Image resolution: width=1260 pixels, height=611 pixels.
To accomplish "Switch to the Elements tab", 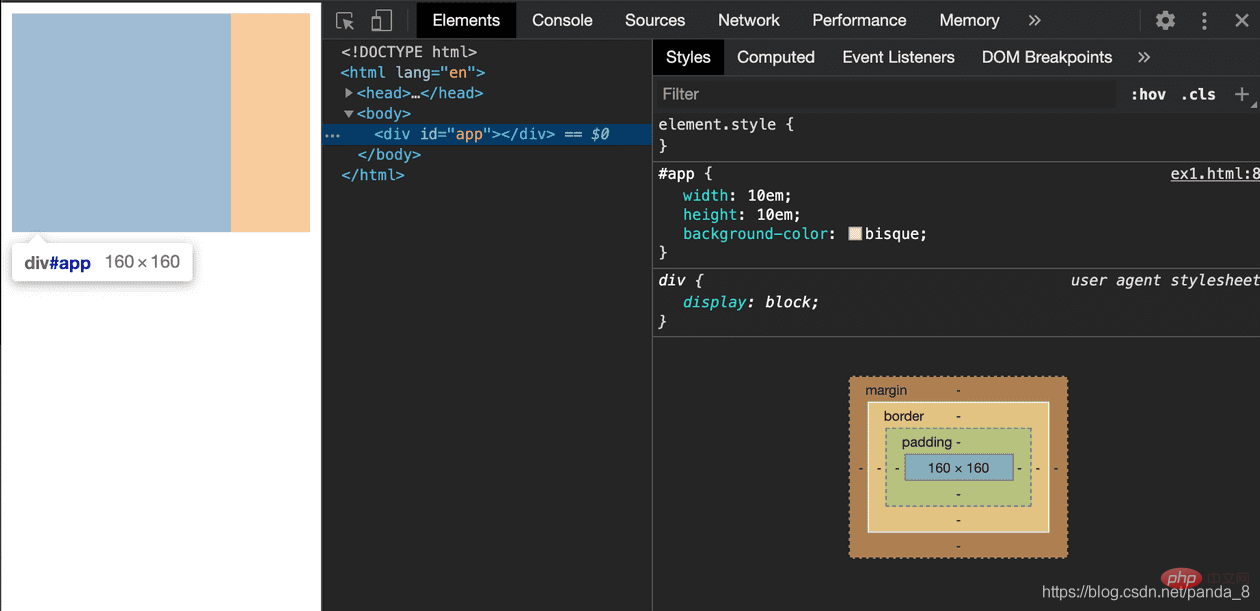I will coord(466,20).
